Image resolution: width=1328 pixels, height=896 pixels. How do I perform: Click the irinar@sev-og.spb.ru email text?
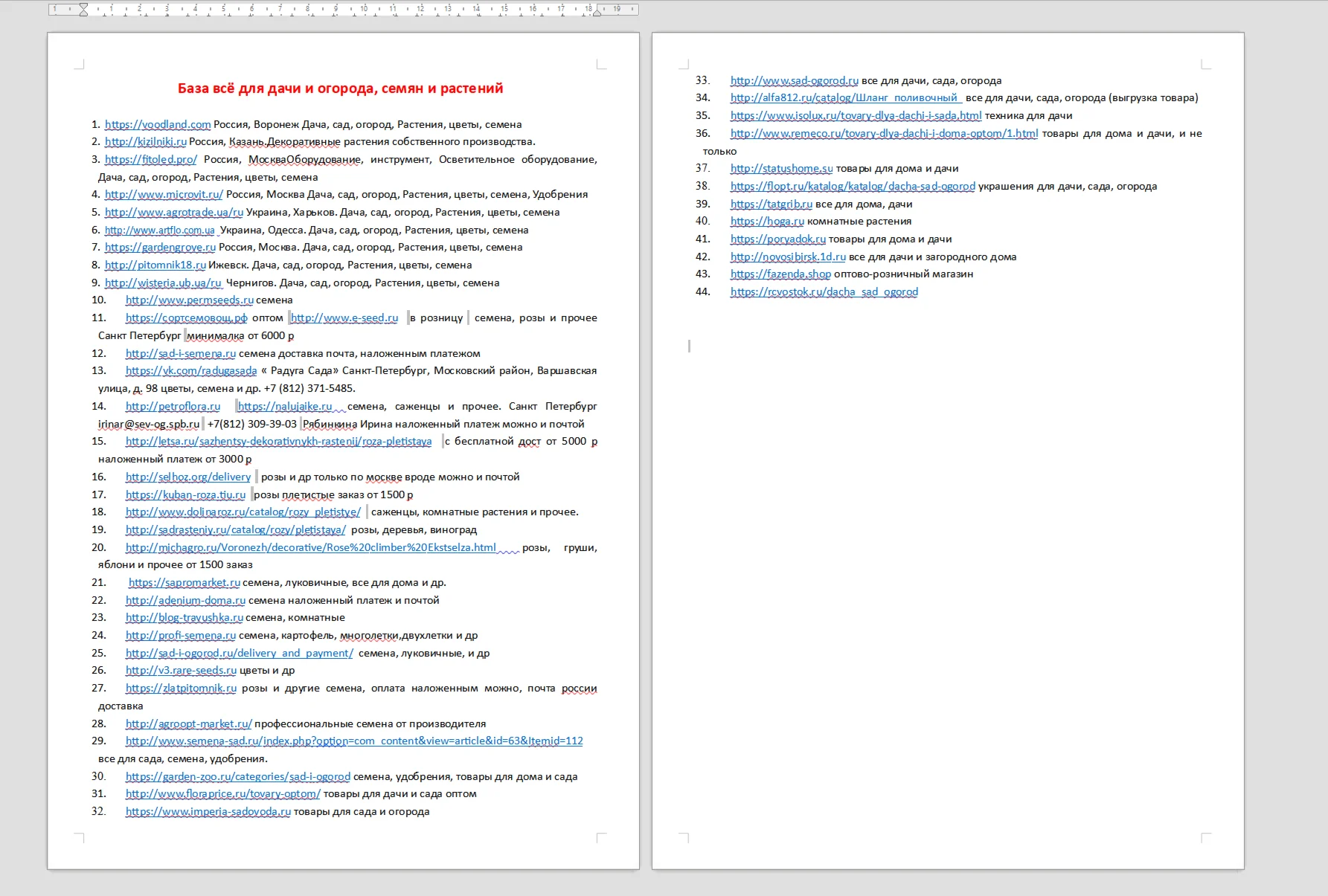(149, 424)
